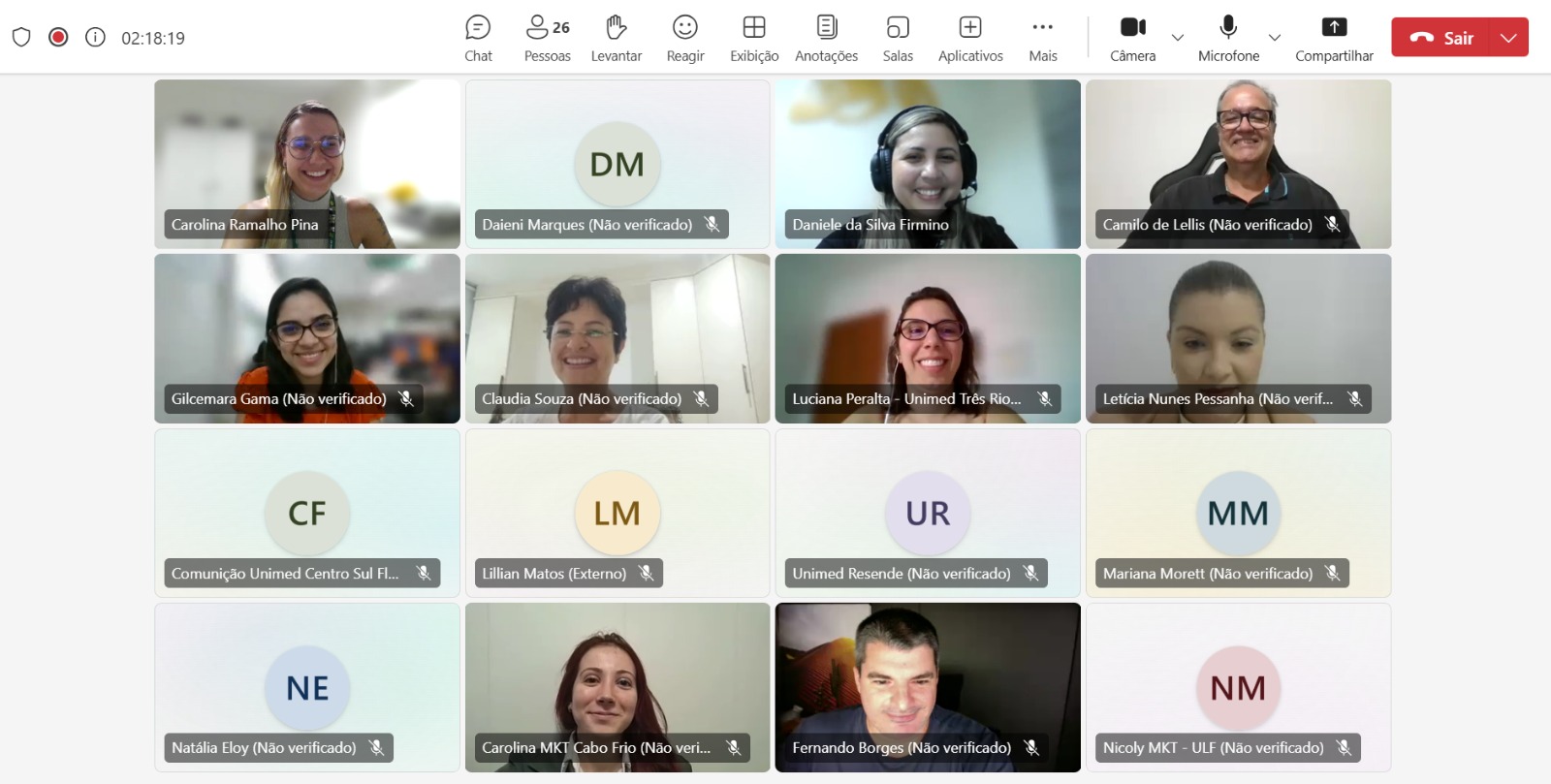Click the red recording indicator

[x=58, y=37]
